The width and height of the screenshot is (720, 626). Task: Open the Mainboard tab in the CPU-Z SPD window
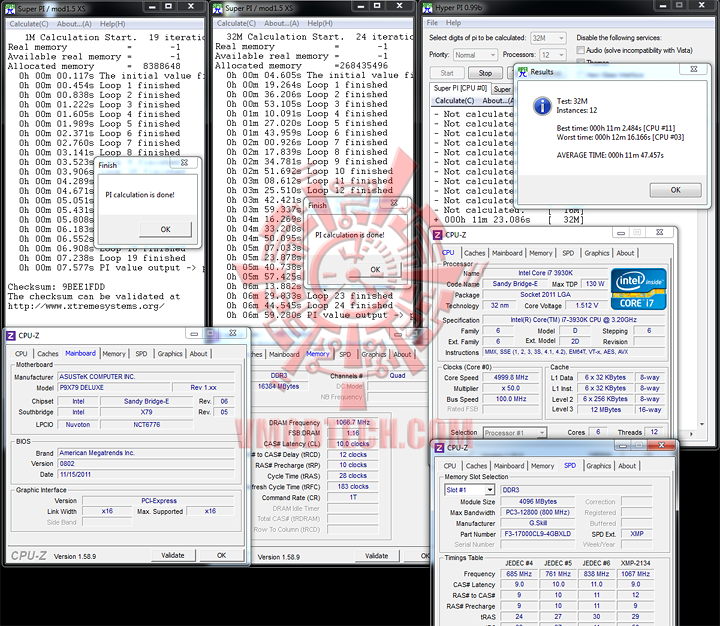pos(509,466)
